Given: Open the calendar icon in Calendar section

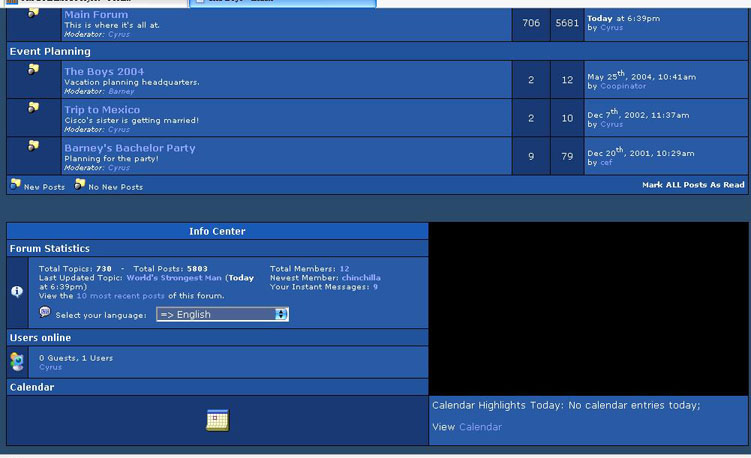Looking at the screenshot, I should point(217,421).
